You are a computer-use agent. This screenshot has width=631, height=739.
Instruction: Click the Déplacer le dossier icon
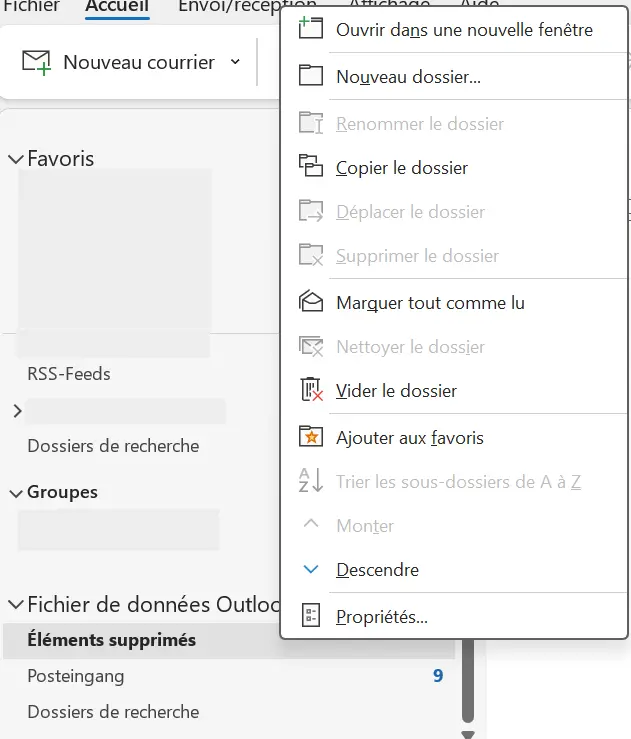click(x=311, y=211)
